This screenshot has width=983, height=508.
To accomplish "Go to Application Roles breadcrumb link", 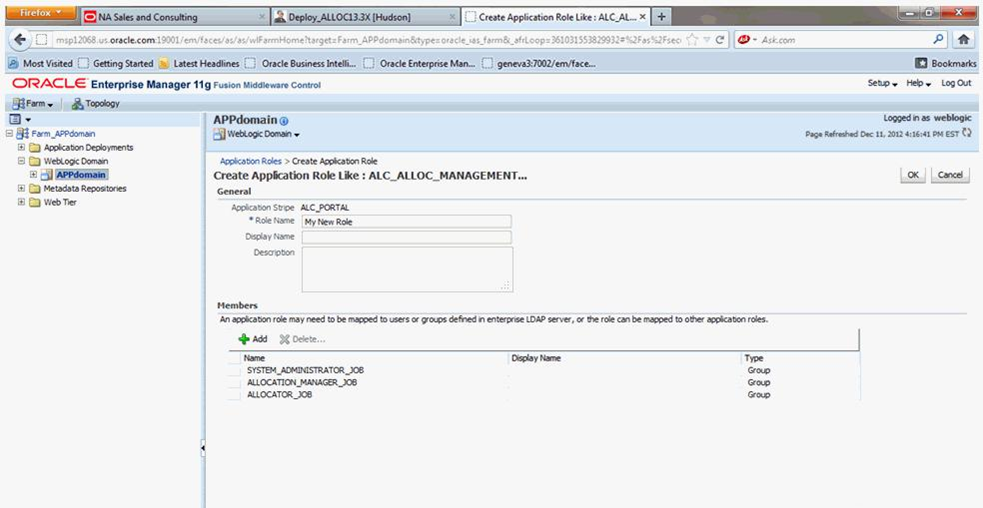I will (250, 161).
